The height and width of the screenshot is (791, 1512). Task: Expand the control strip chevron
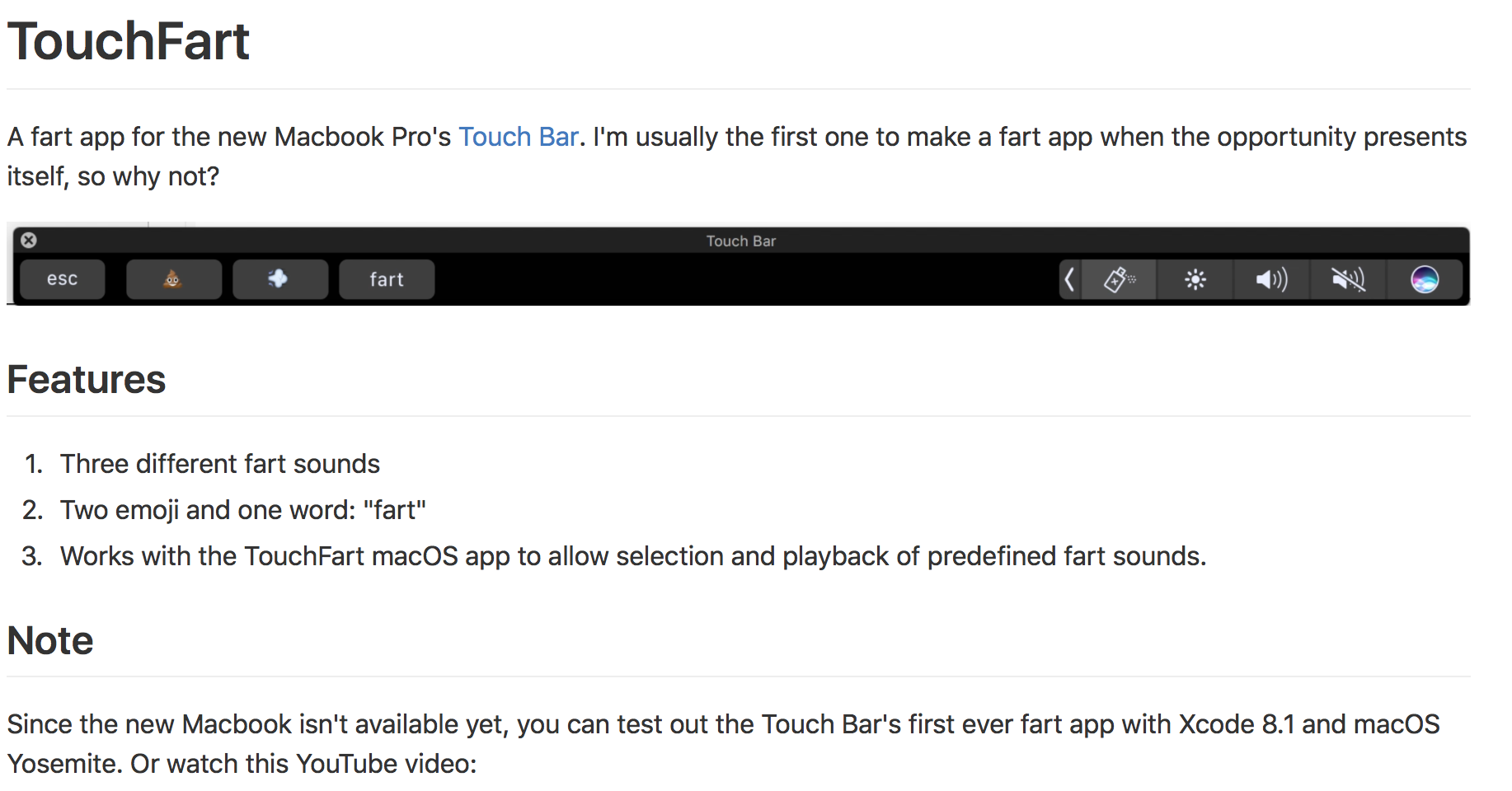point(1069,280)
